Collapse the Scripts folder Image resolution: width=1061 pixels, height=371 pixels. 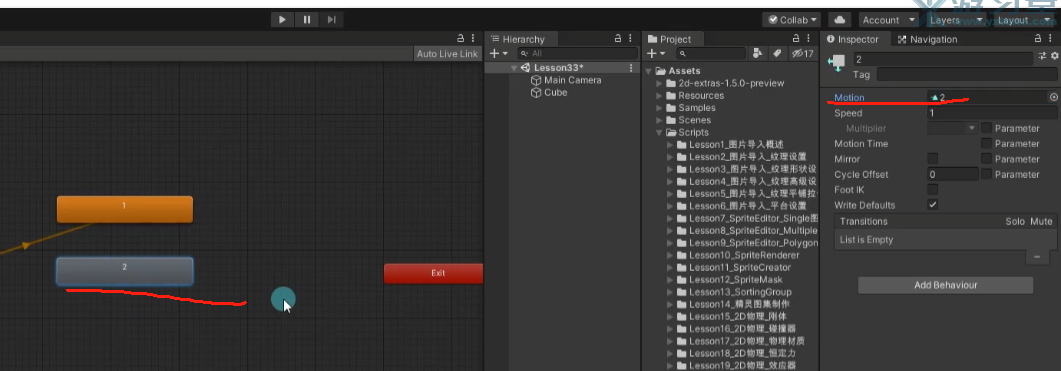click(660, 133)
